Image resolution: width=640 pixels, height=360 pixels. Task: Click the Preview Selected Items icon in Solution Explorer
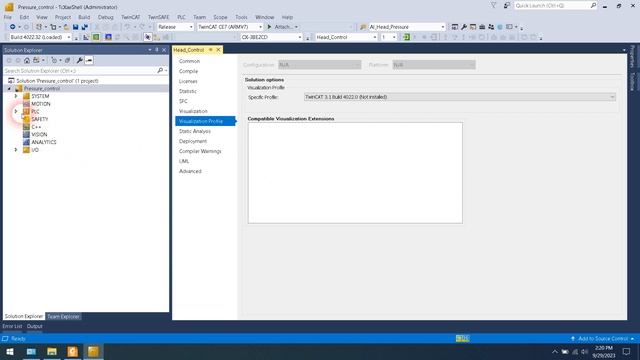(x=89, y=60)
